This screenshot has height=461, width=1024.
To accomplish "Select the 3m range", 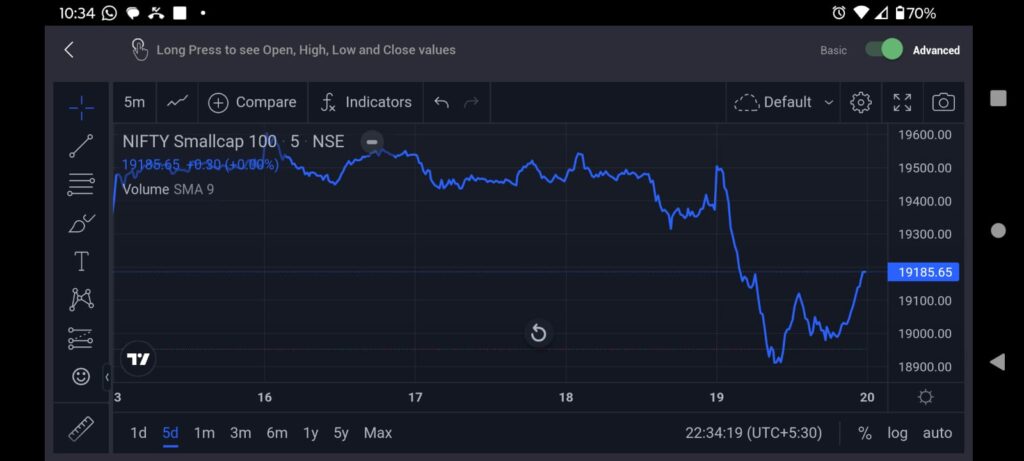I will 240,433.
